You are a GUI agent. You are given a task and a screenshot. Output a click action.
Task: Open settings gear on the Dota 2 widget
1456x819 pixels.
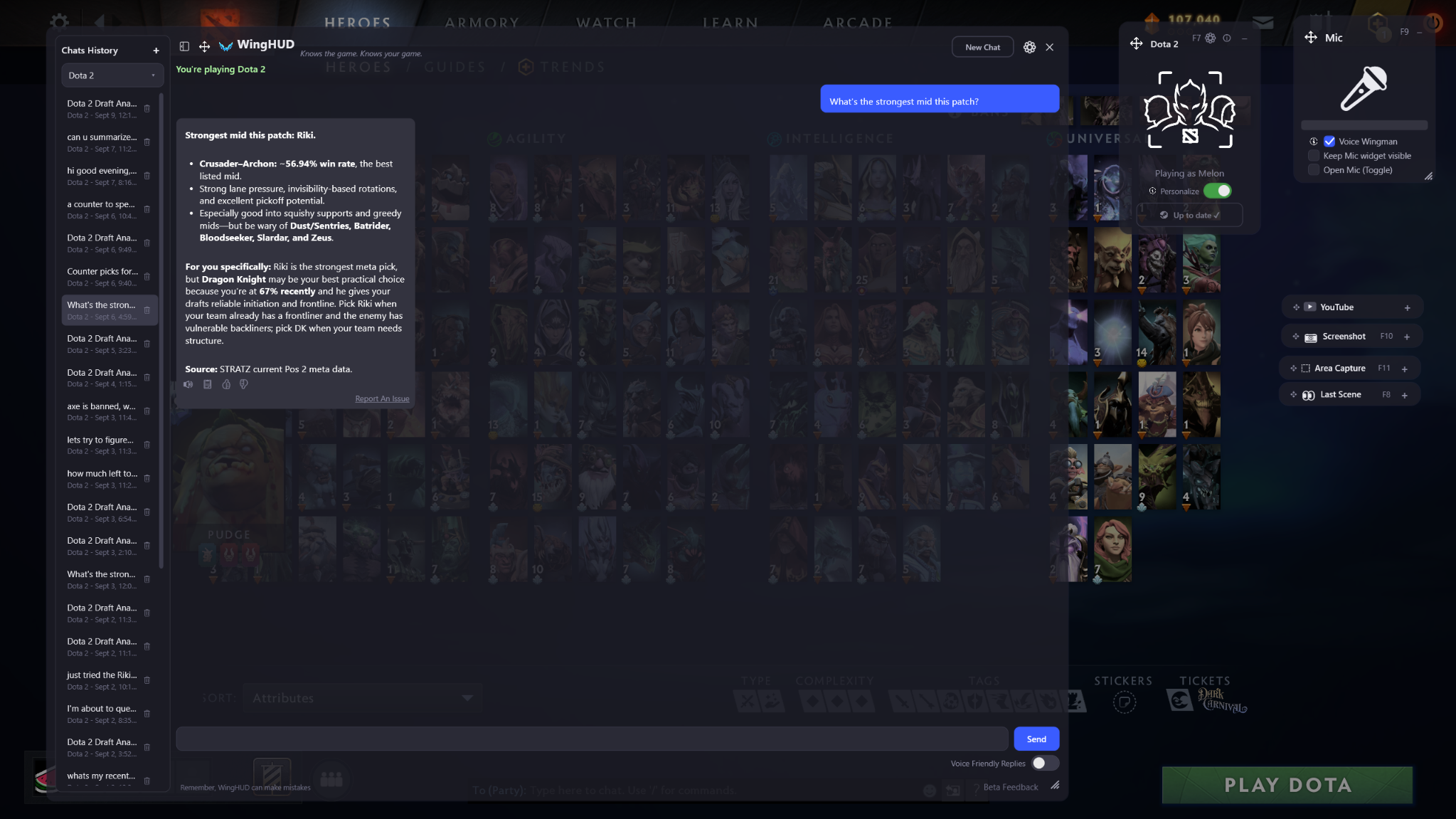coord(1211,38)
